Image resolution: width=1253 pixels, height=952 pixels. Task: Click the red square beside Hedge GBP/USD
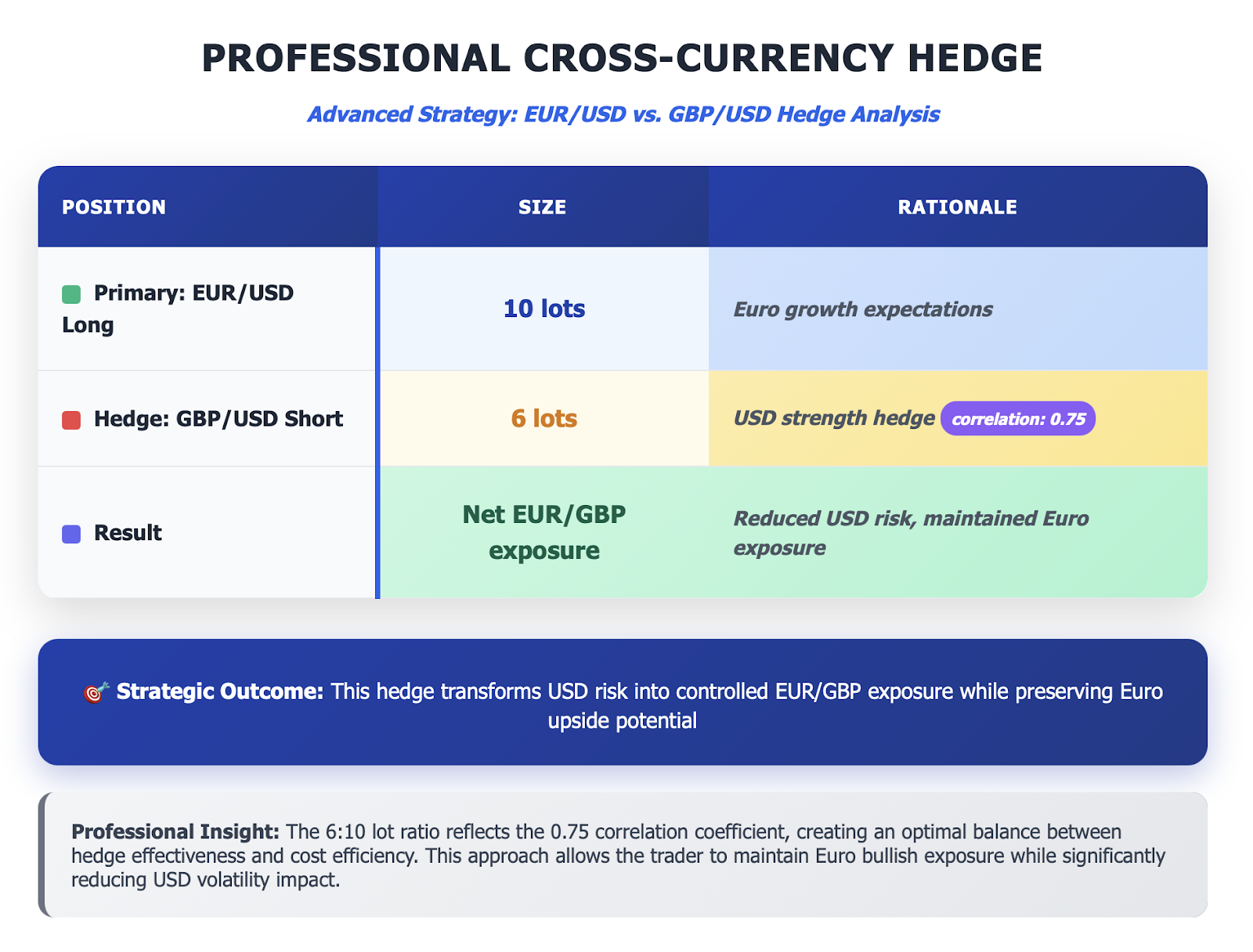coord(71,420)
